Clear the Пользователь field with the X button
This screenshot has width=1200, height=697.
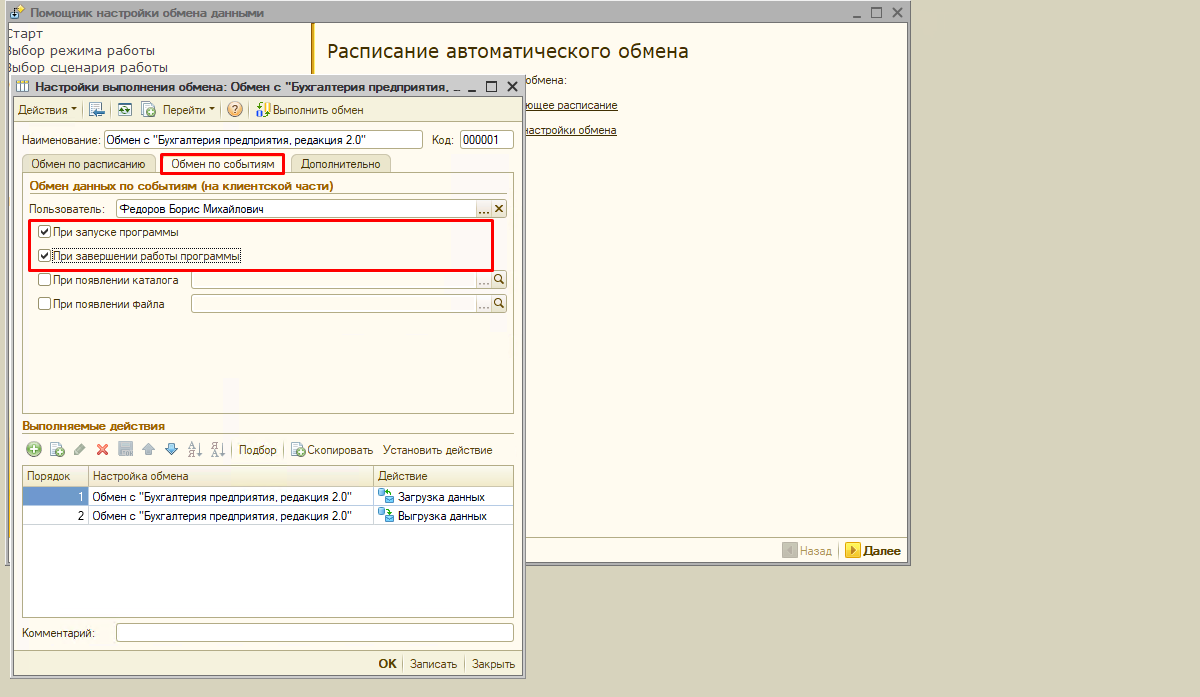[500, 209]
